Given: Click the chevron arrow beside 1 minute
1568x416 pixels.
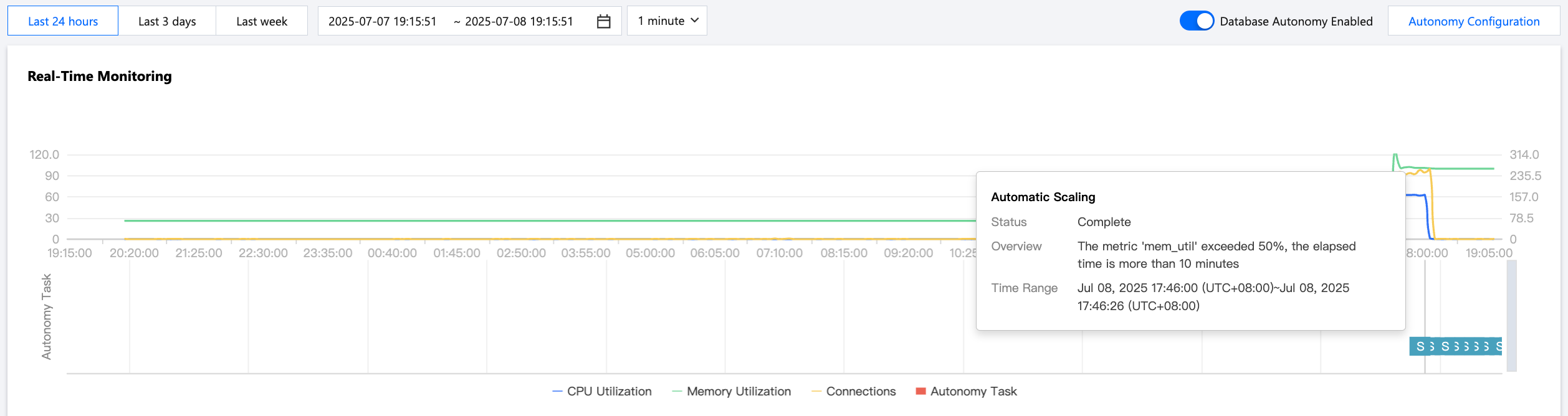Looking at the screenshot, I should [x=695, y=21].
